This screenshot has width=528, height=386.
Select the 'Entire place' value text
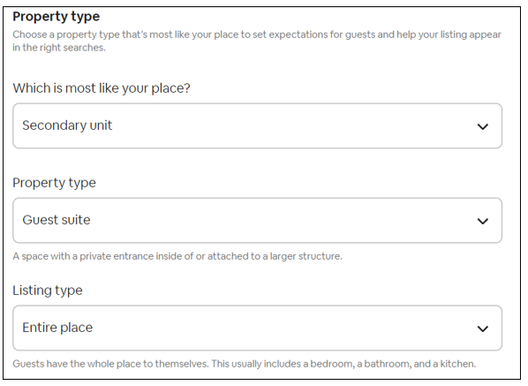click(57, 327)
